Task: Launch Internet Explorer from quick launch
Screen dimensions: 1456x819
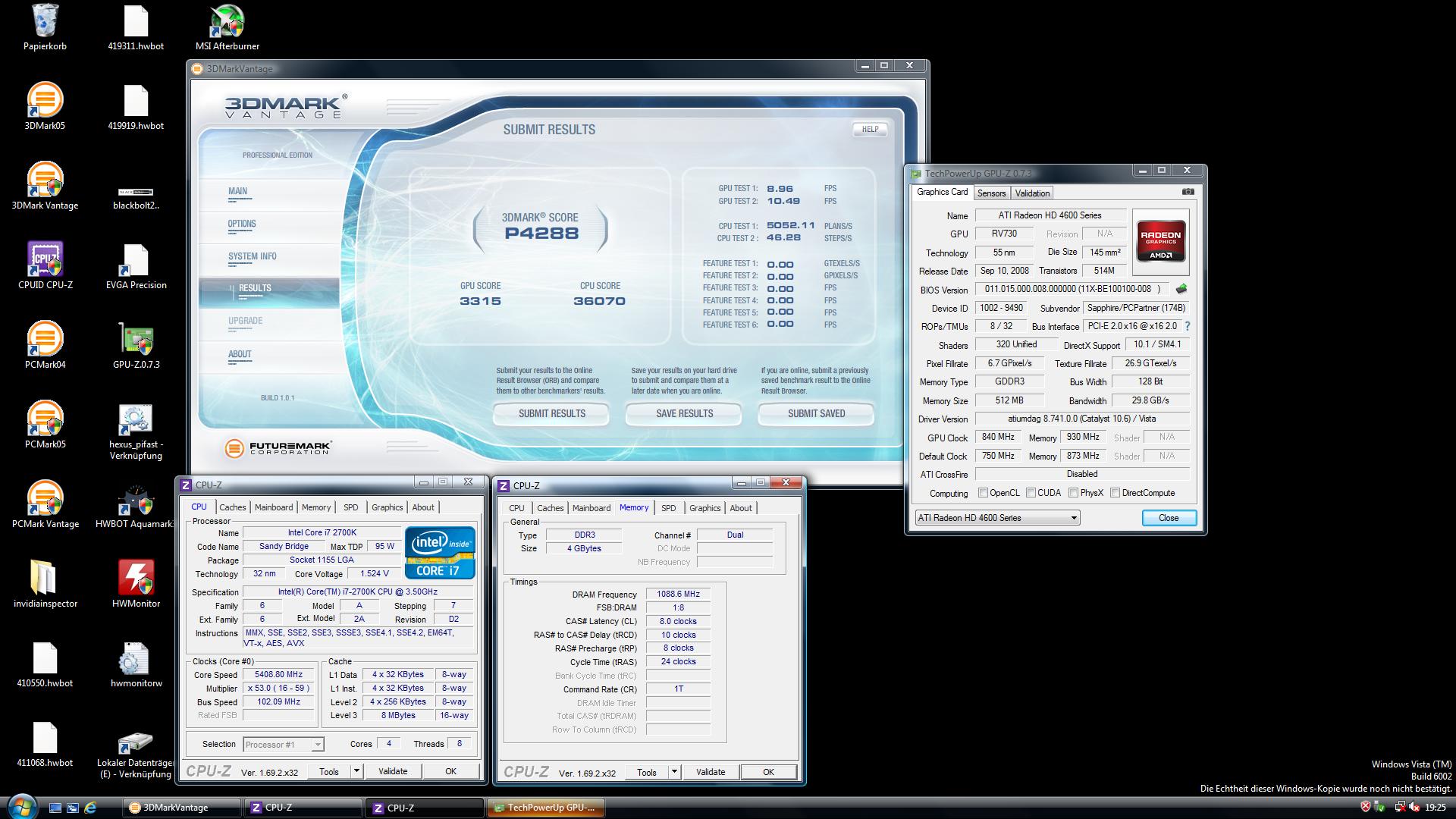Action: point(90,808)
